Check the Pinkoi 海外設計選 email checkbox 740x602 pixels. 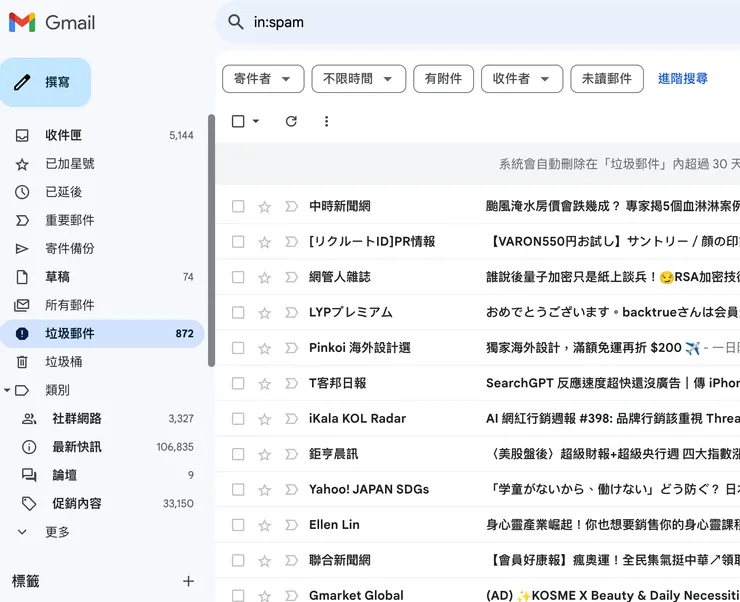(x=238, y=348)
